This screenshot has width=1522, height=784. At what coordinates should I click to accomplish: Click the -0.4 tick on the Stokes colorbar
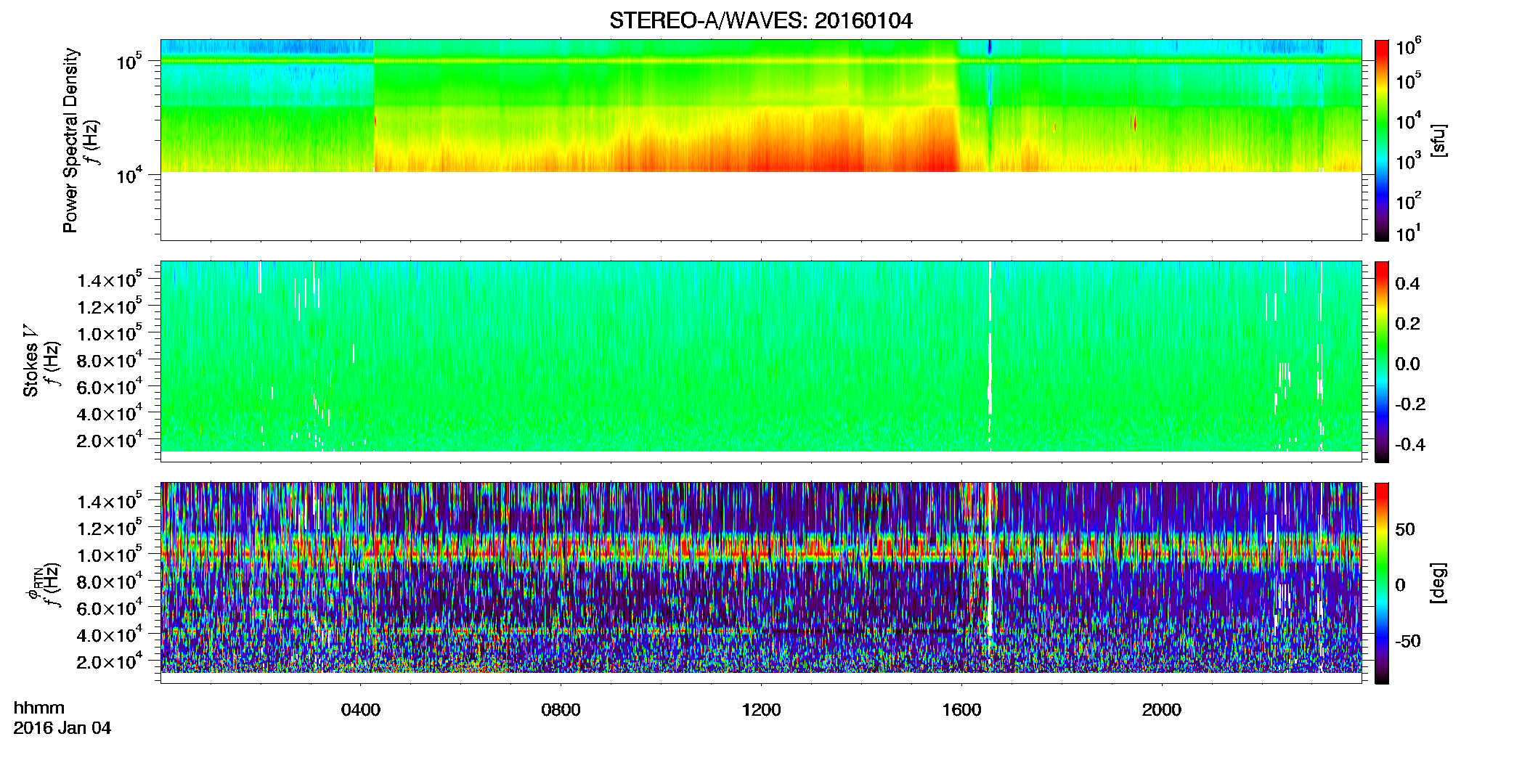[x=1410, y=444]
